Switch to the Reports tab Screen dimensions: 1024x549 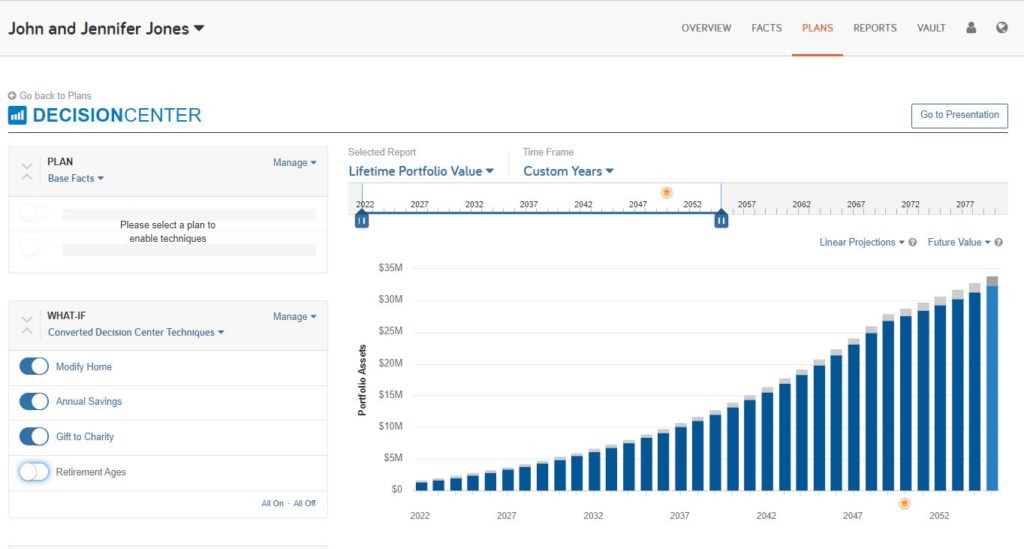874,28
